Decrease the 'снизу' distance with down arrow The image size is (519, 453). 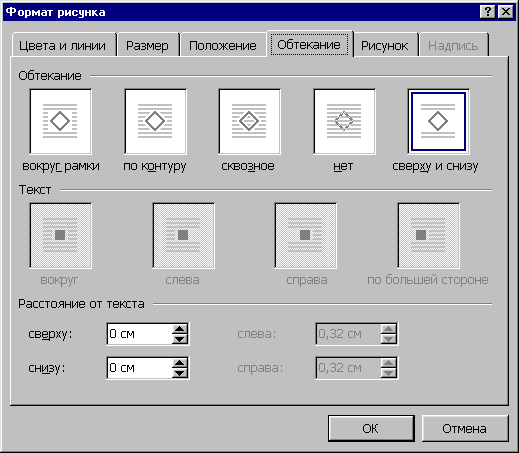pos(180,373)
